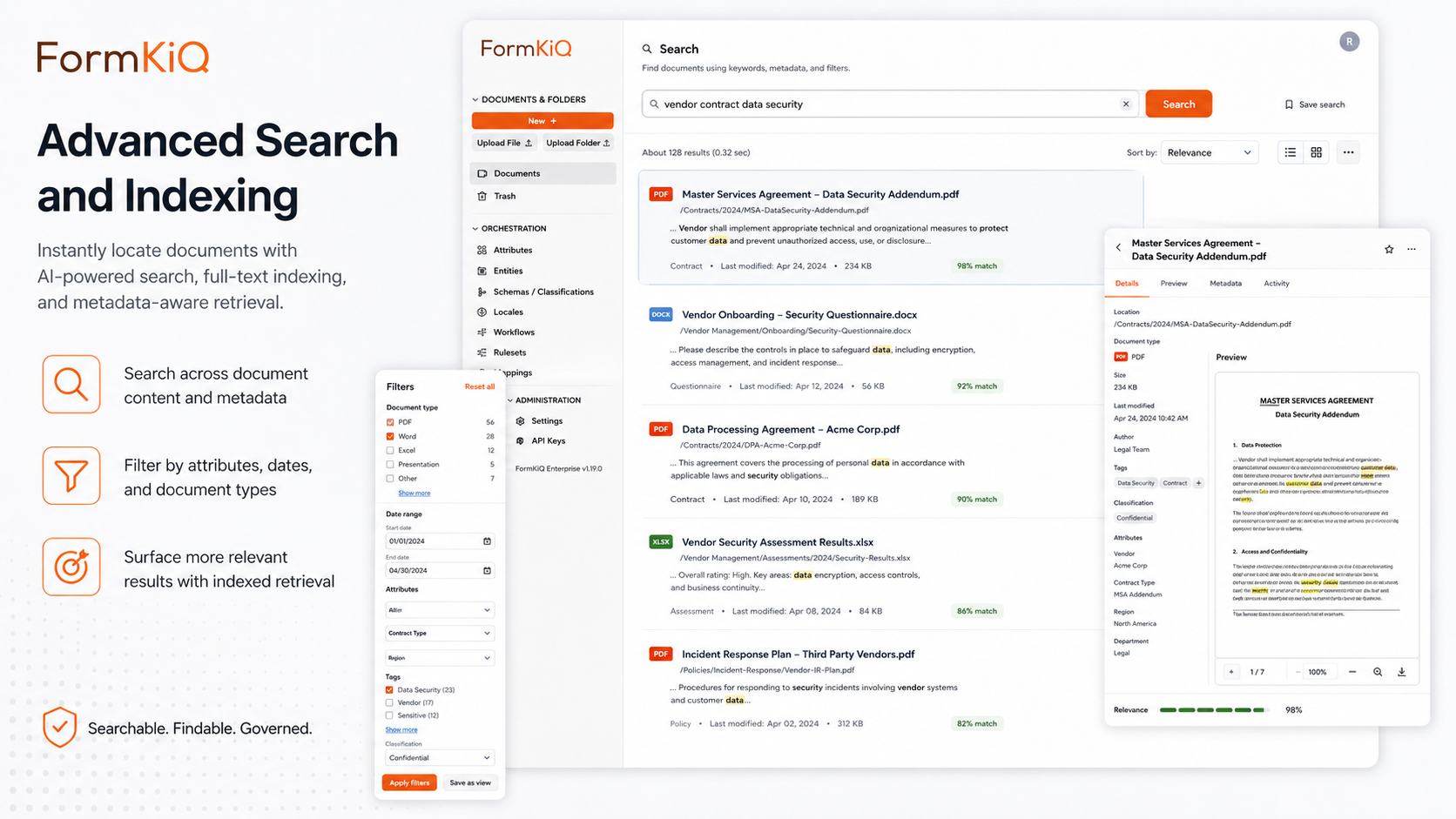Image resolution: width=1456 pixels, height=819 pixels.
Task: Open the End date calendar picker
Action: 487,571
